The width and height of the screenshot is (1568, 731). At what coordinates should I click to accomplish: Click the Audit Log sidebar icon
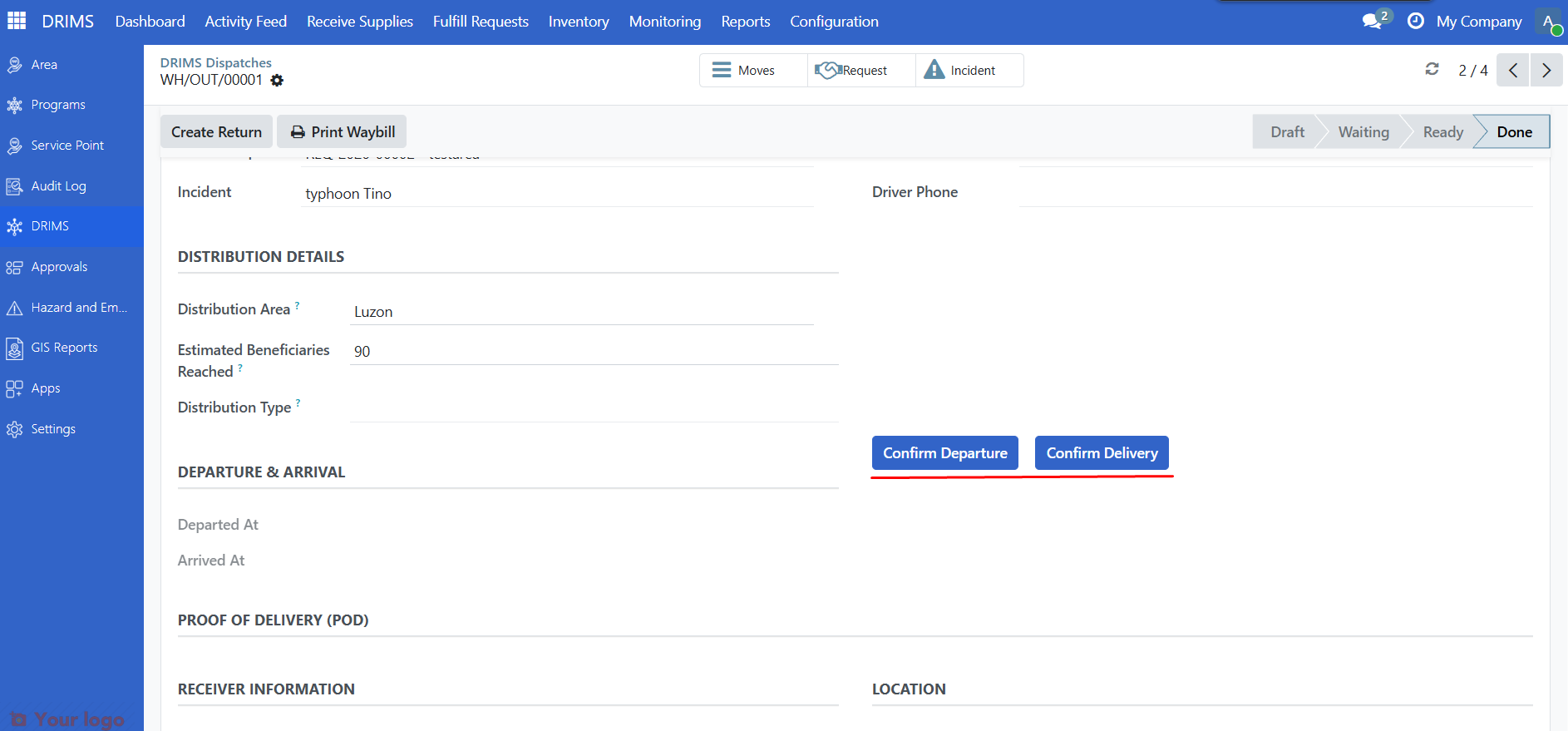[x=14, y=186]
